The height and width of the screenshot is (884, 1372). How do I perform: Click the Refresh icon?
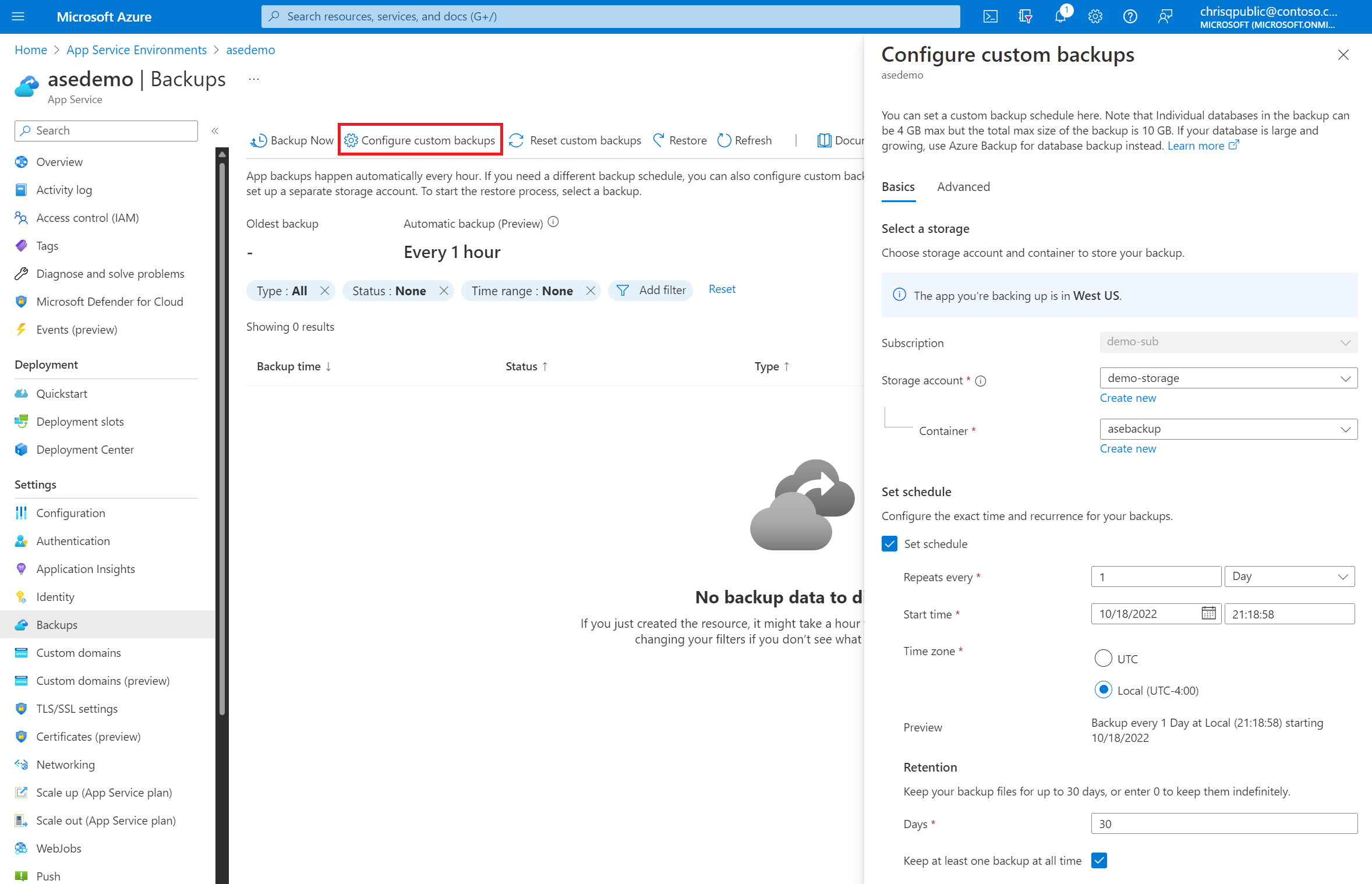click(724, 140)
